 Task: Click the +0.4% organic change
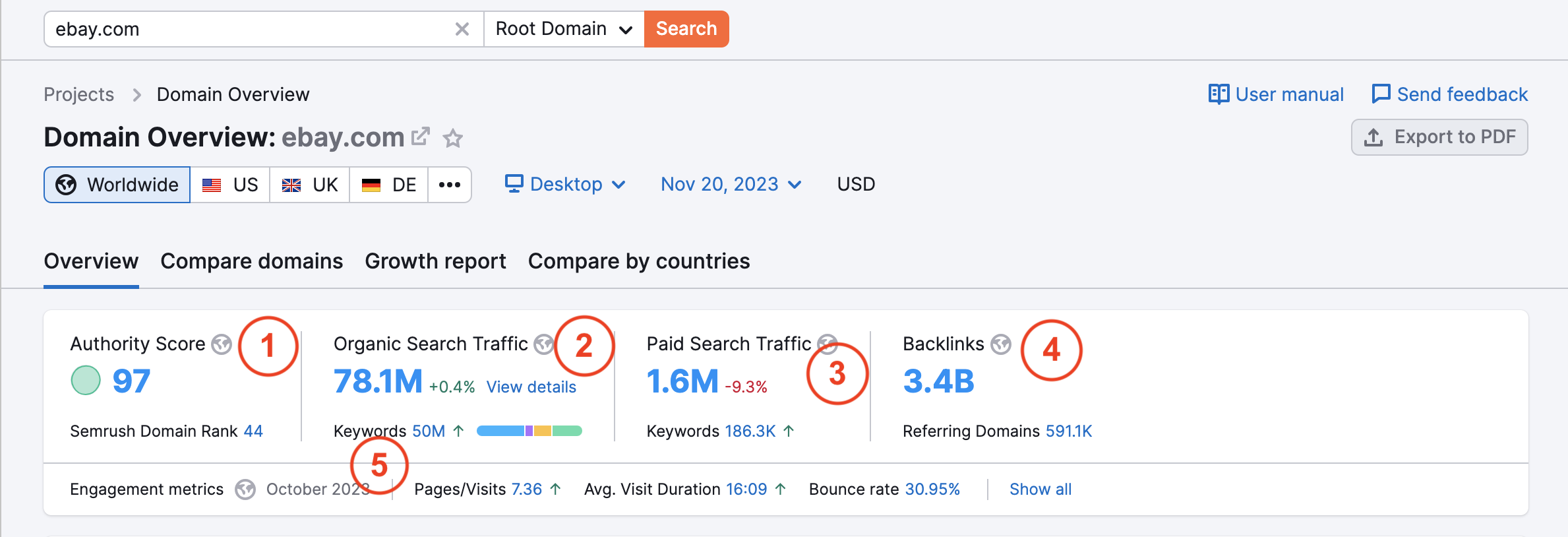pyautogui.click(x=452, y=387)
